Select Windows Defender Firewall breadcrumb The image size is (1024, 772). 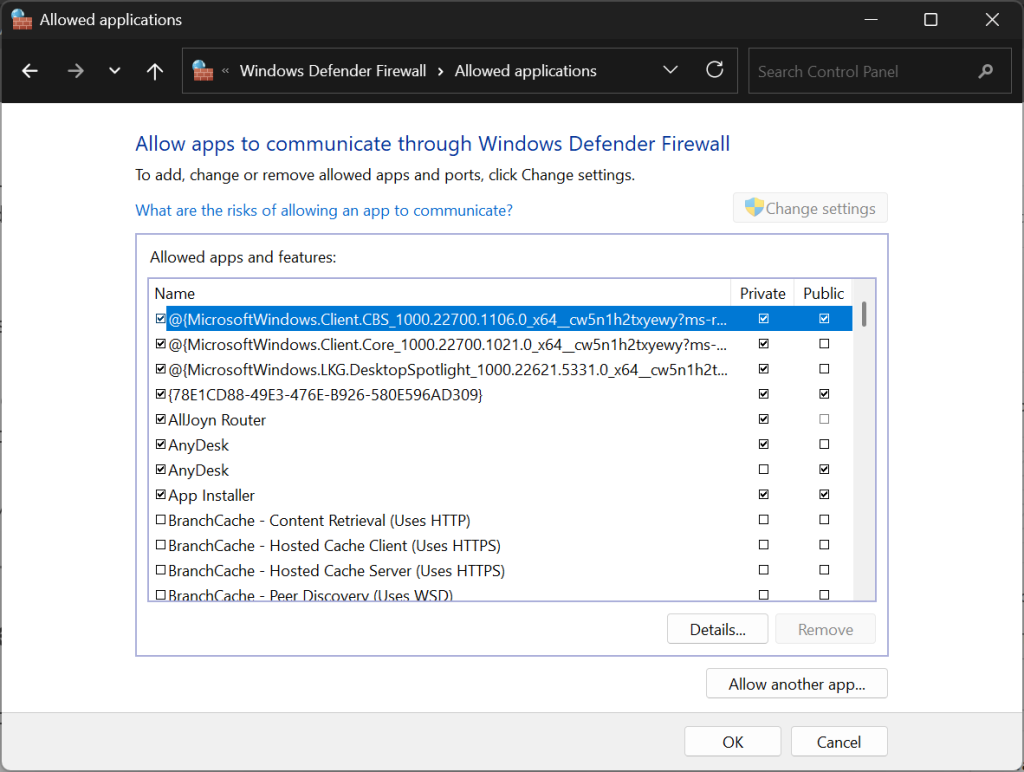click(332, 71)
